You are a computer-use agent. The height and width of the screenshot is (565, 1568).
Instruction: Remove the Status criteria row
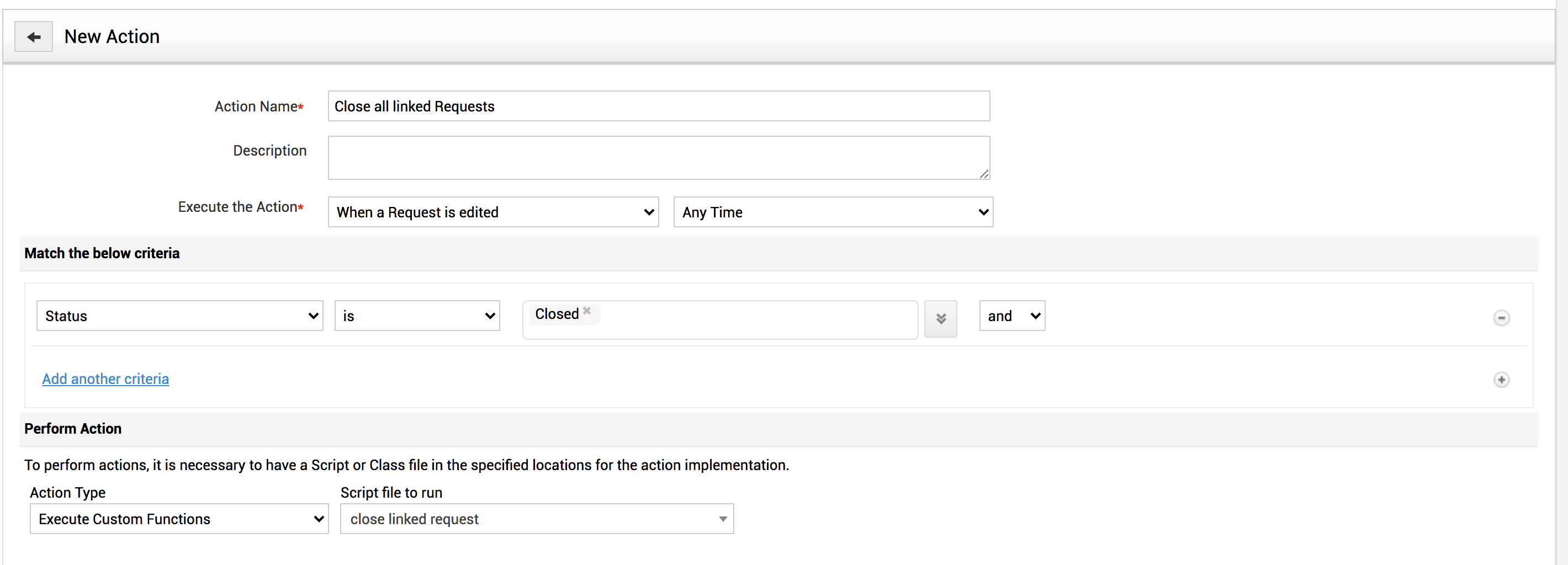[x=1501, y=317]
